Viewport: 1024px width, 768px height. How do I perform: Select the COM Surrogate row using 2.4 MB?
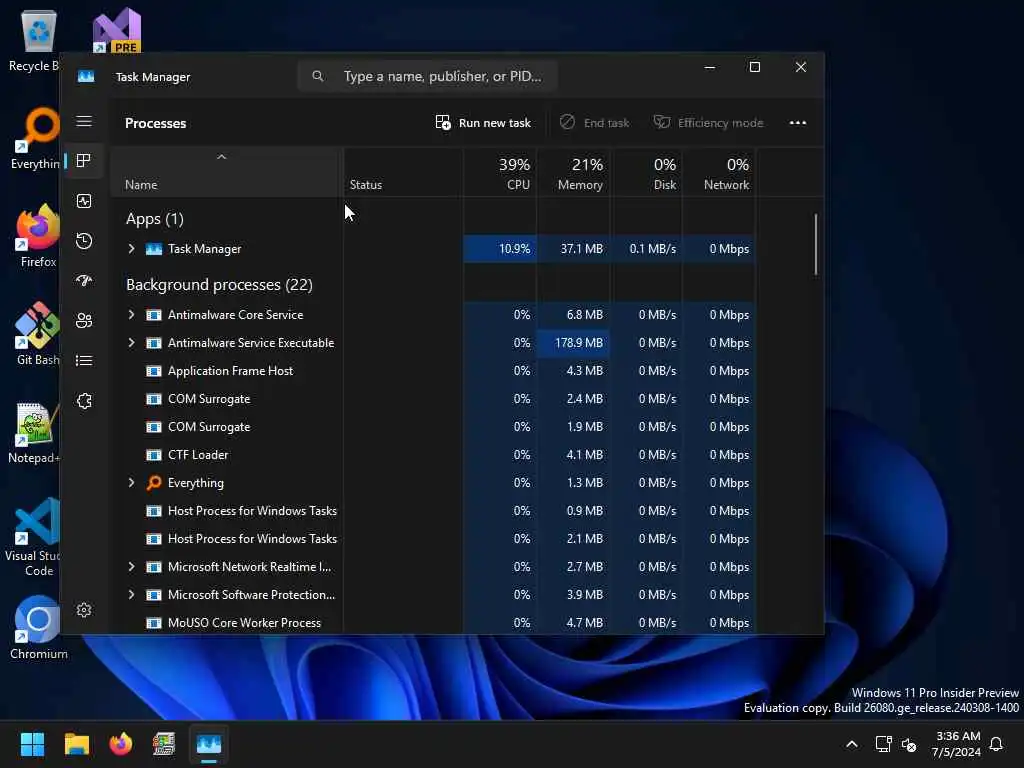(434, 399)
